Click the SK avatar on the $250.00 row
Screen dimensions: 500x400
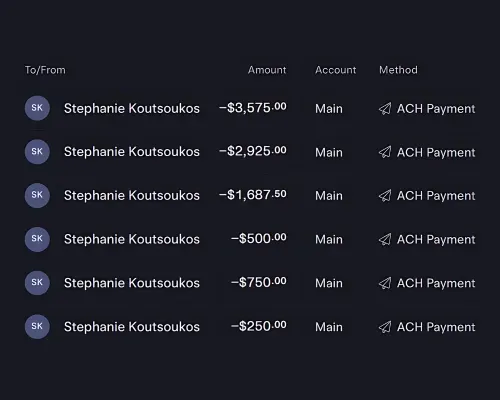pyautogui.click(x=37, y=326)
